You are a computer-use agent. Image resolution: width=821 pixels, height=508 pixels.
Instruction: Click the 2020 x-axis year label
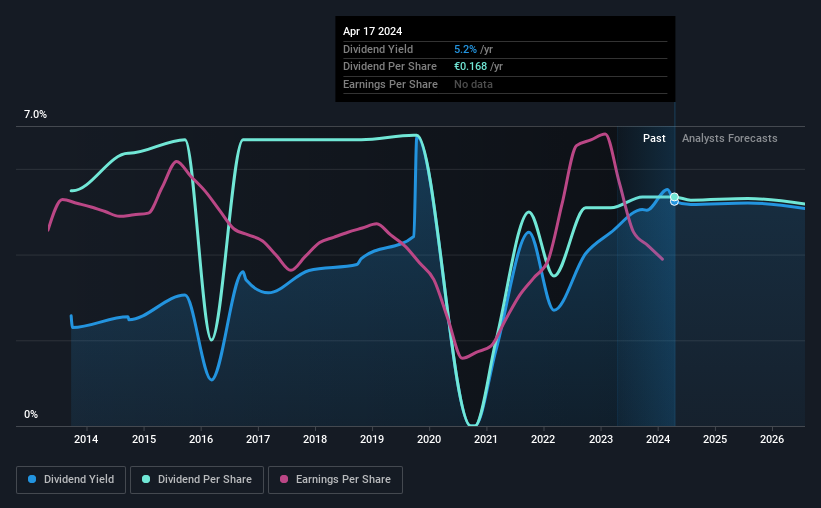point(429,439)
